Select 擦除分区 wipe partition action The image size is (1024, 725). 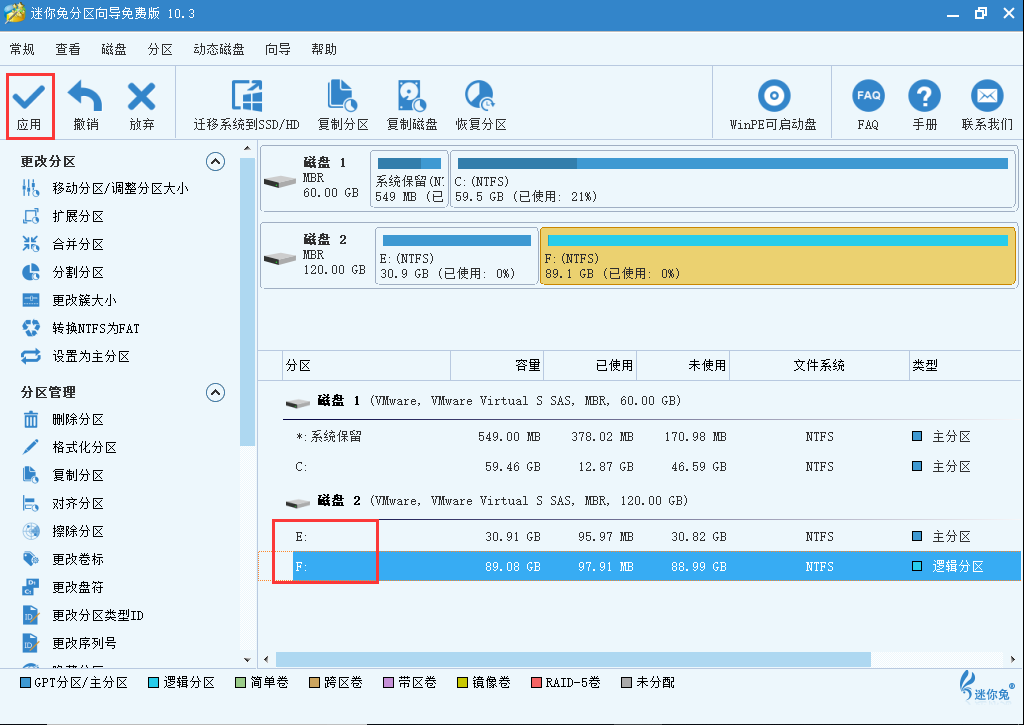[63, 532]
